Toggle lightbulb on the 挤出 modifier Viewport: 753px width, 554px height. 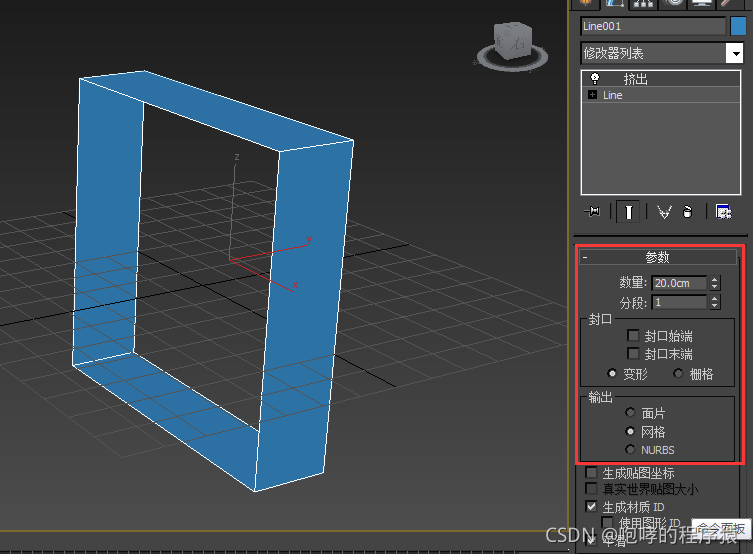coord(594,79)
